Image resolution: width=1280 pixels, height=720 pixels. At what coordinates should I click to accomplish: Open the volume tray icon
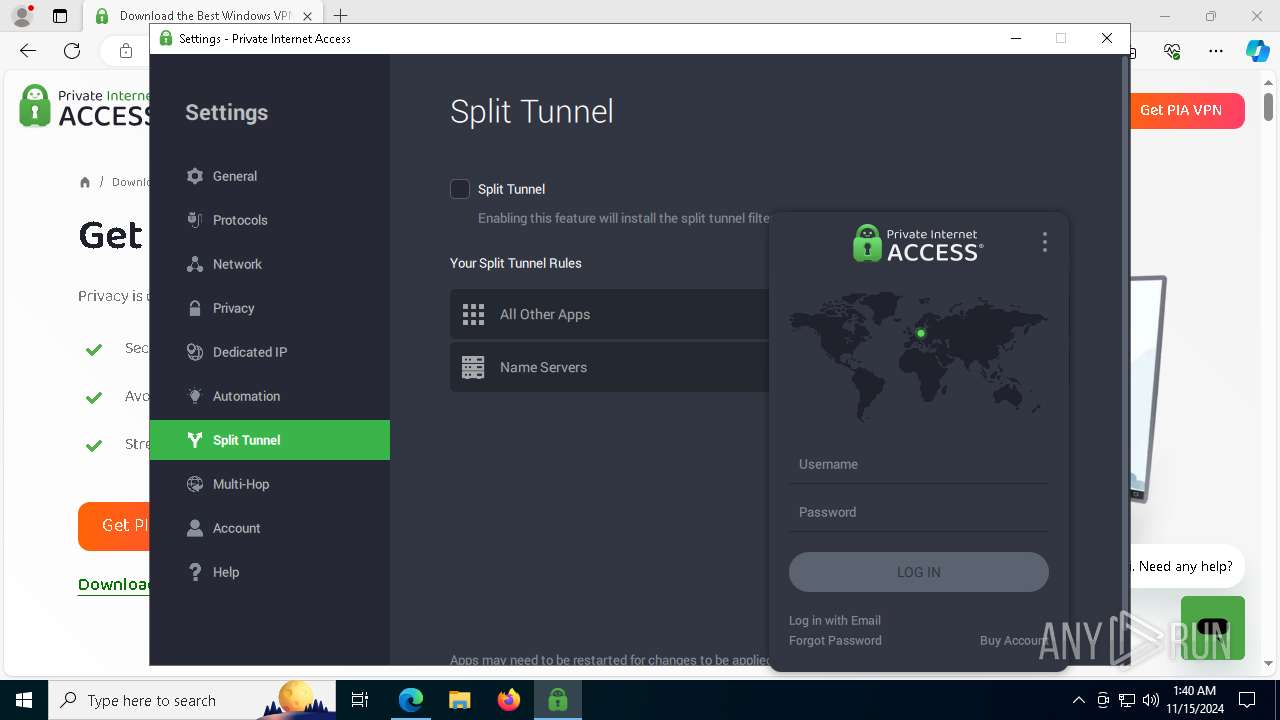coord(1151,700)
